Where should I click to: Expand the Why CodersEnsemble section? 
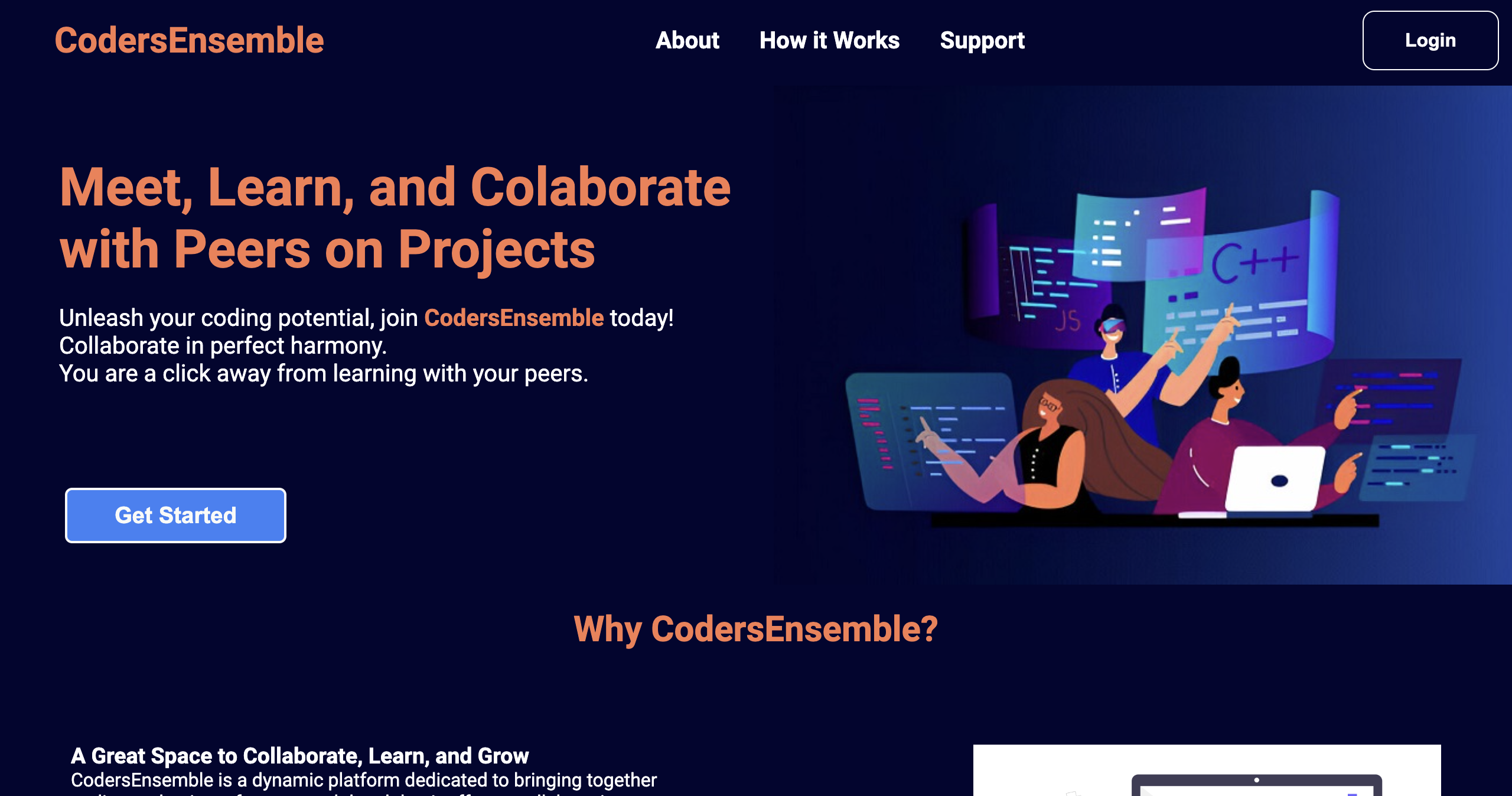click(755, 629)
